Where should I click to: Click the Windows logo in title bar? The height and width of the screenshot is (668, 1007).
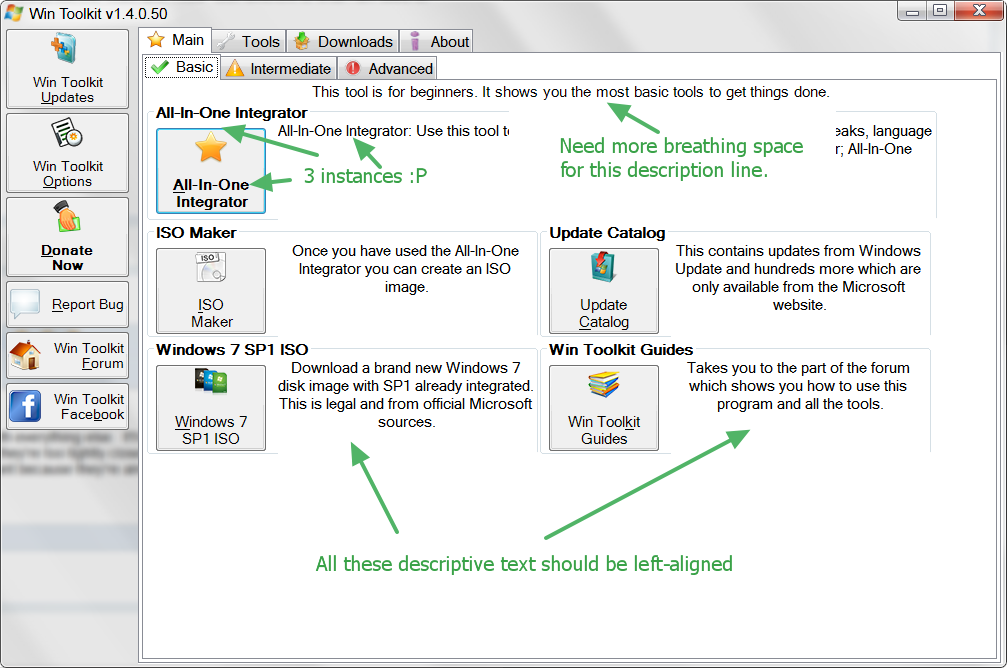coord(14,13)
